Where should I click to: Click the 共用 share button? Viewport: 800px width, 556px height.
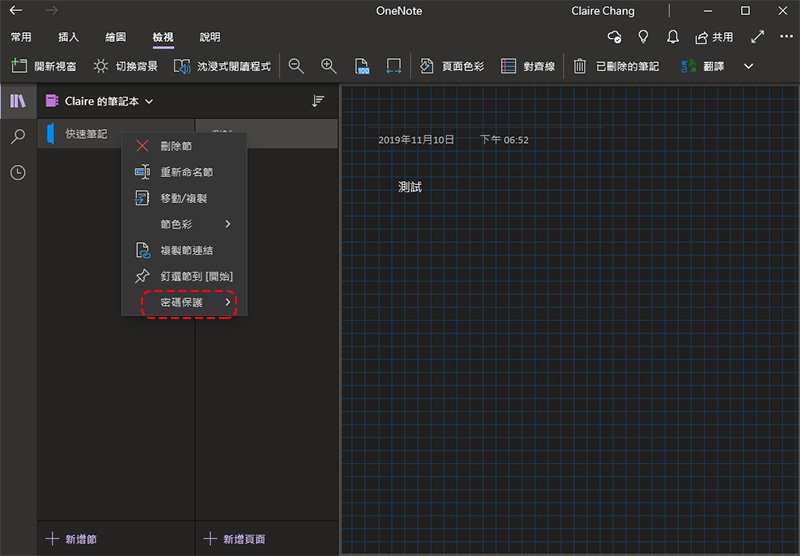coord(714,37)
